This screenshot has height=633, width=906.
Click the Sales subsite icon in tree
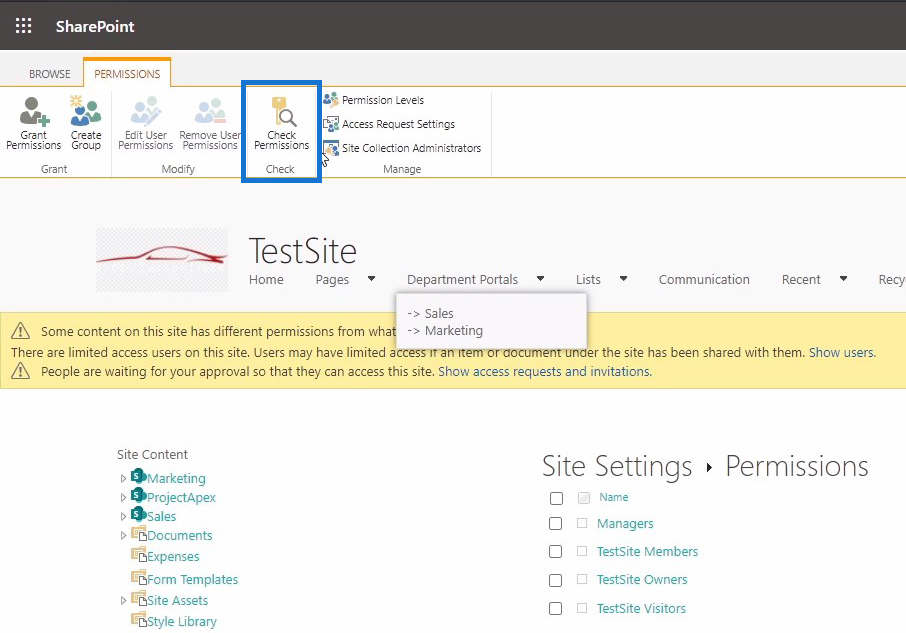pyautogui.click(x=138, y=514)
